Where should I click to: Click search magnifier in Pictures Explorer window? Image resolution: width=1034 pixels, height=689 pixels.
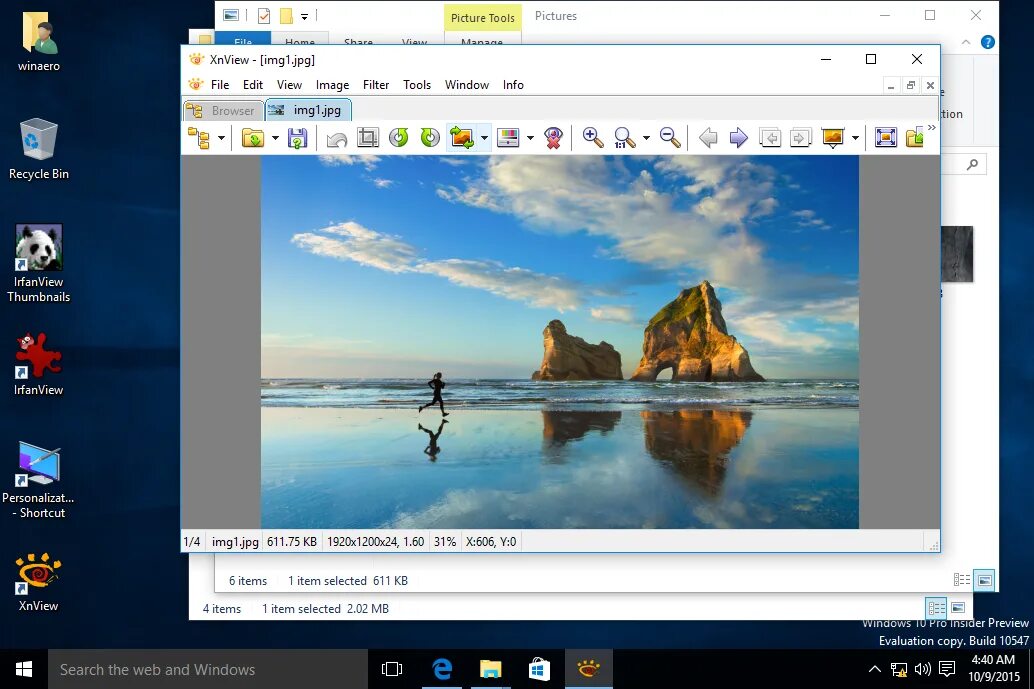[x=972, y=164]
